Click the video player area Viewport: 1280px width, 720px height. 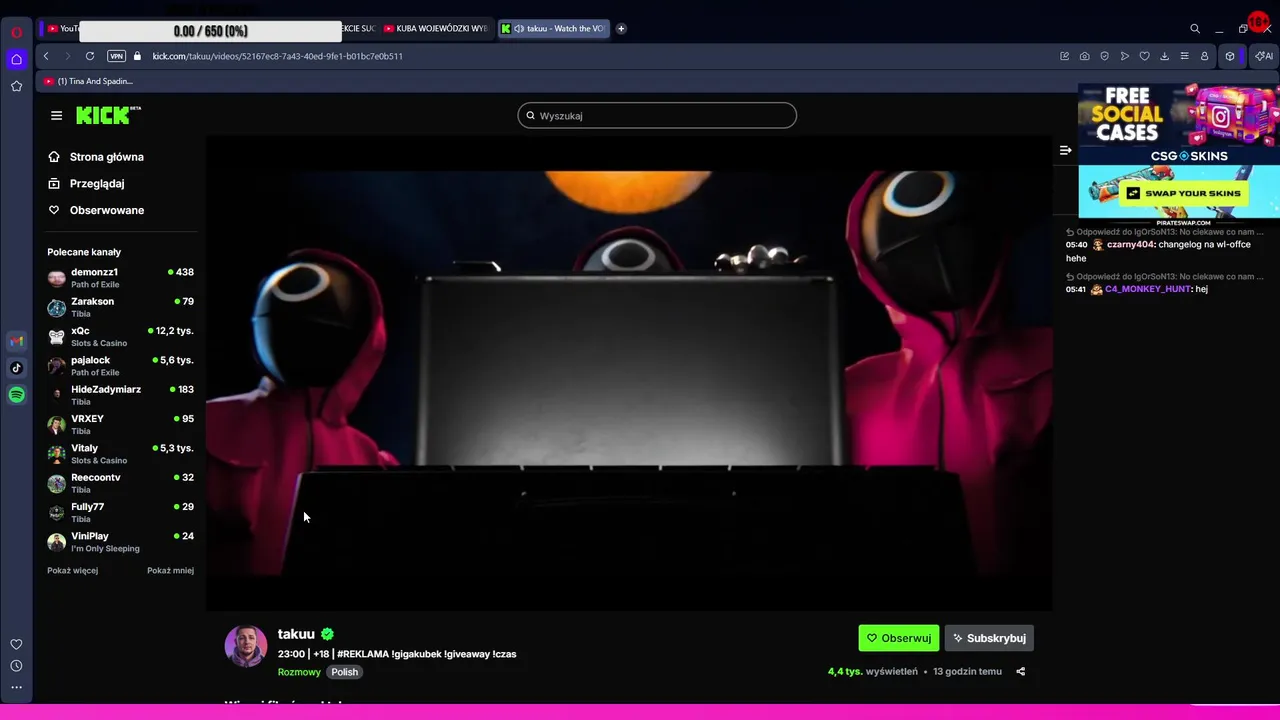(x=628, y=372)
